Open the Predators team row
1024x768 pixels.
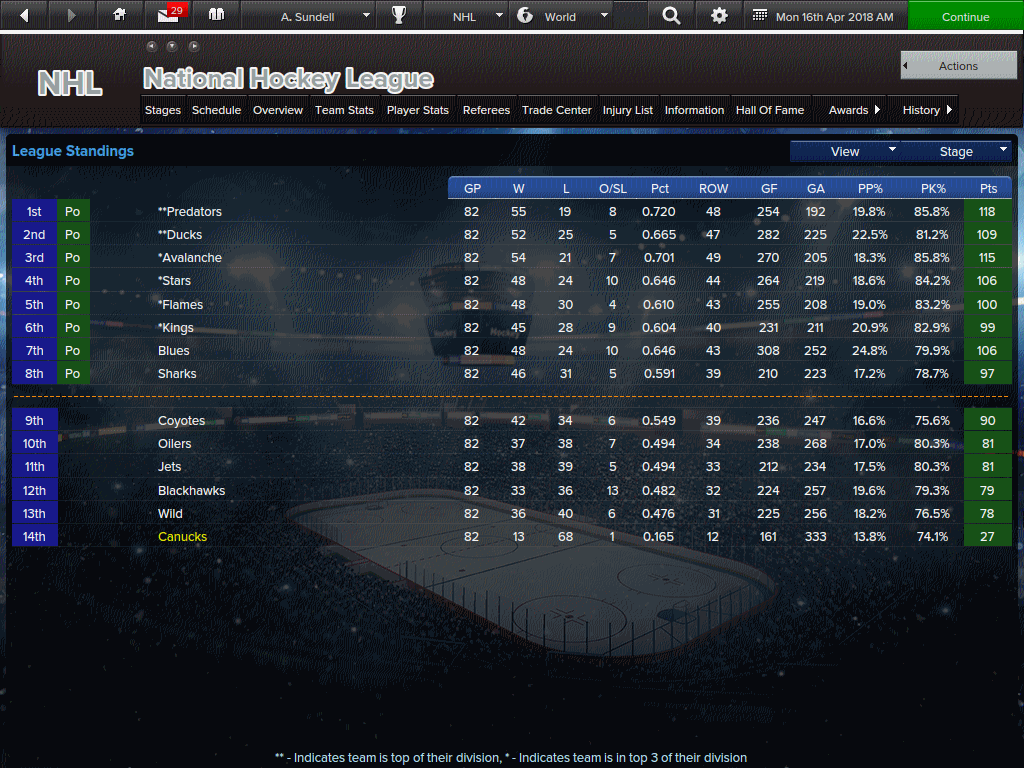tap(511, 212)
